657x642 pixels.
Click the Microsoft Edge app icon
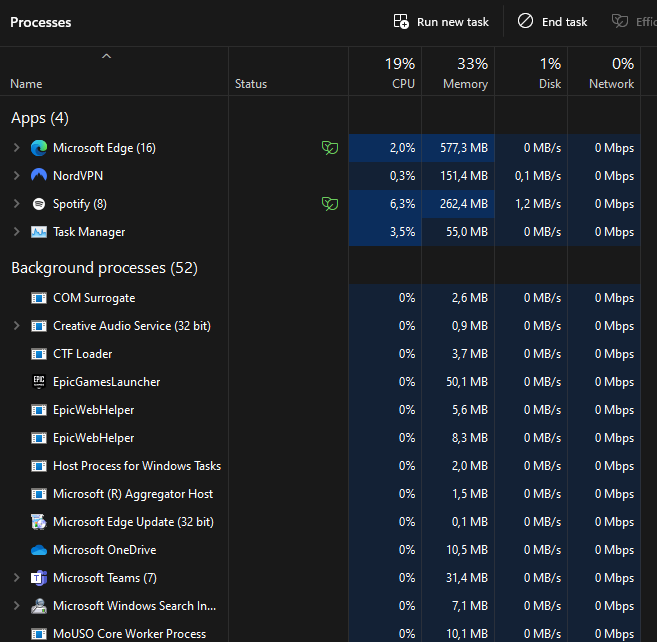pyautogui.click(x=39, y=148)
